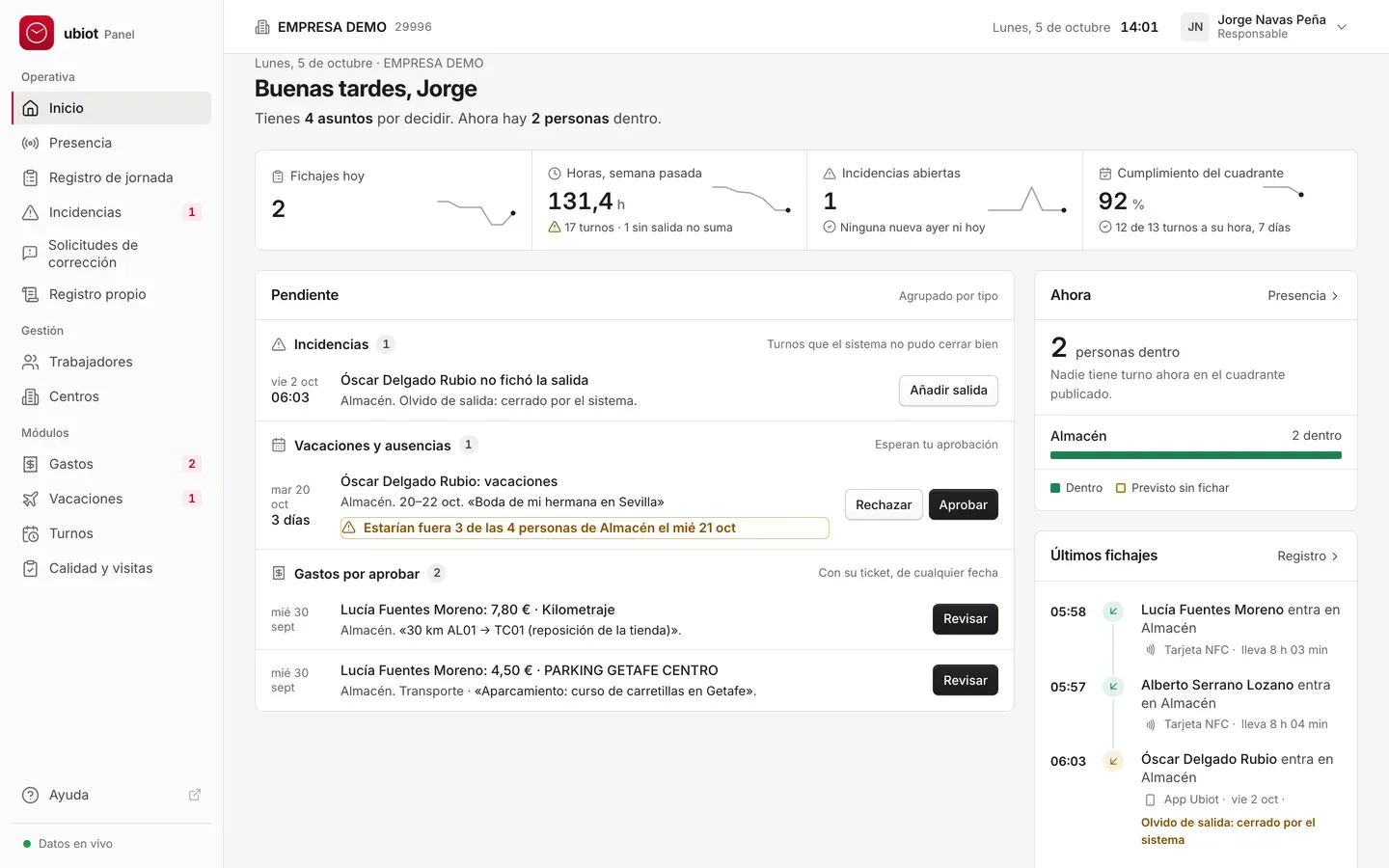Click the Registro propio icon

click(x=30, y=294)
